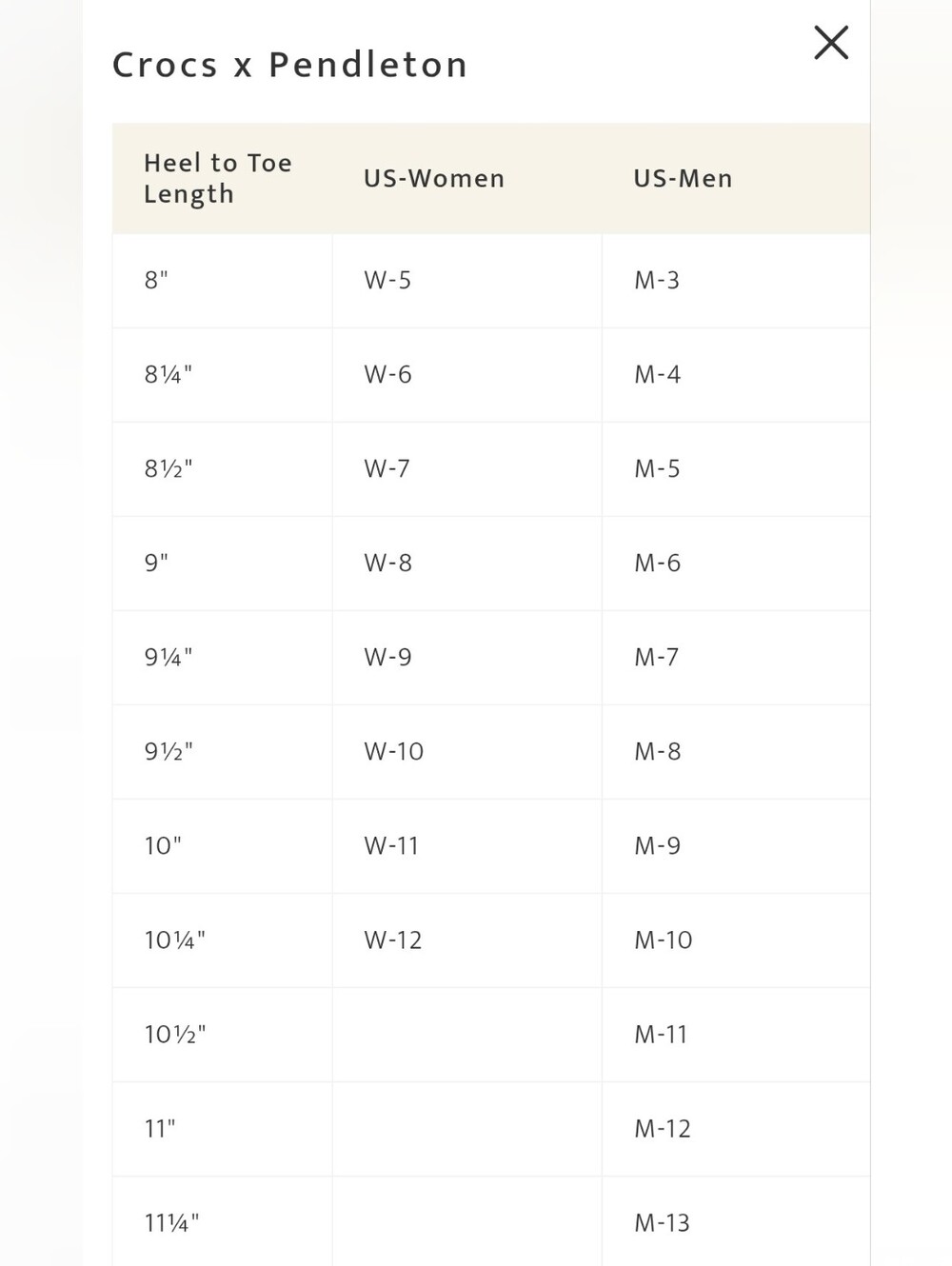Close the Crocs x Pendleton size chart
The image size is (952, 1266).
(831, 43)
